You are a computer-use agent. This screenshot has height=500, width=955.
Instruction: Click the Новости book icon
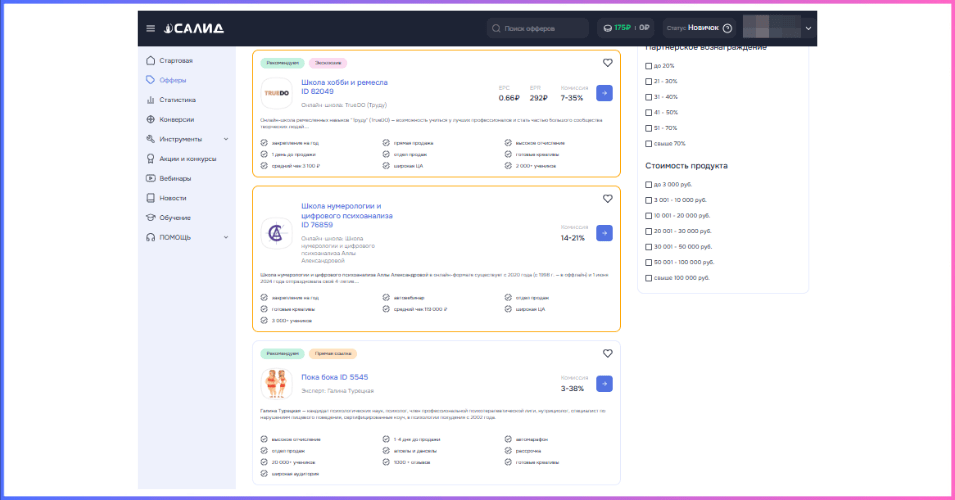pyautogui.click(x=150, y=198)
